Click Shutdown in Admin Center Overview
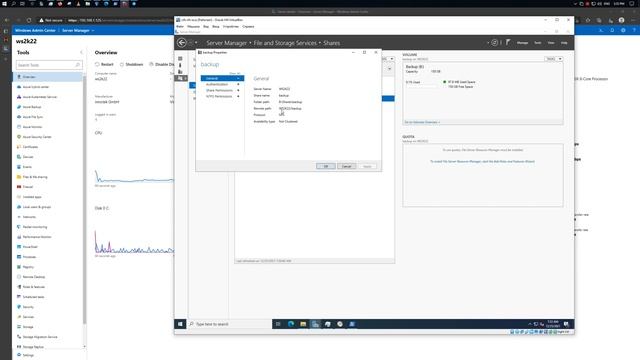 pyautogui.click(x=131, y=64)
